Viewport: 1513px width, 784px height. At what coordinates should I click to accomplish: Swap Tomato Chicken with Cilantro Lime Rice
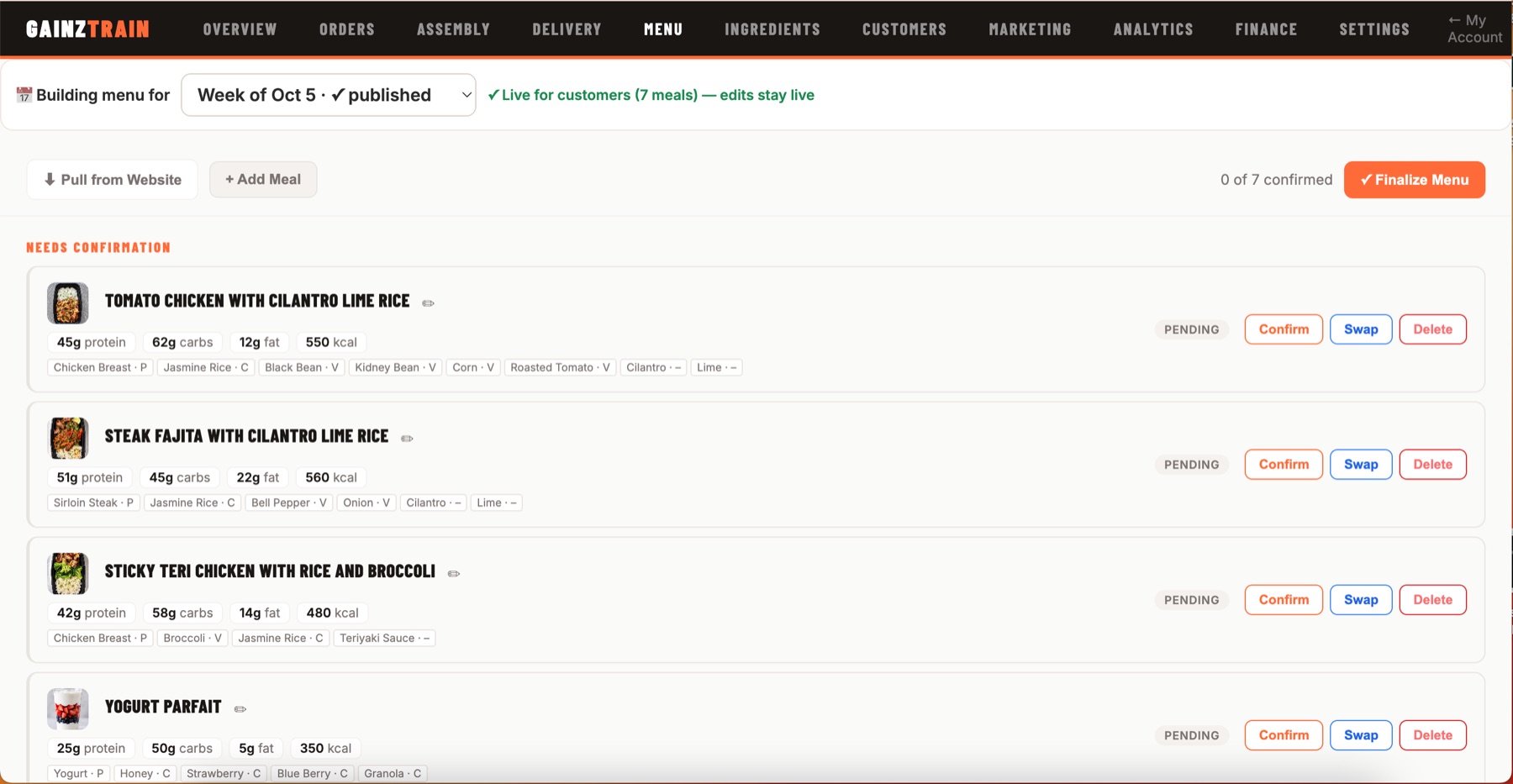[x=1361, y=329]
